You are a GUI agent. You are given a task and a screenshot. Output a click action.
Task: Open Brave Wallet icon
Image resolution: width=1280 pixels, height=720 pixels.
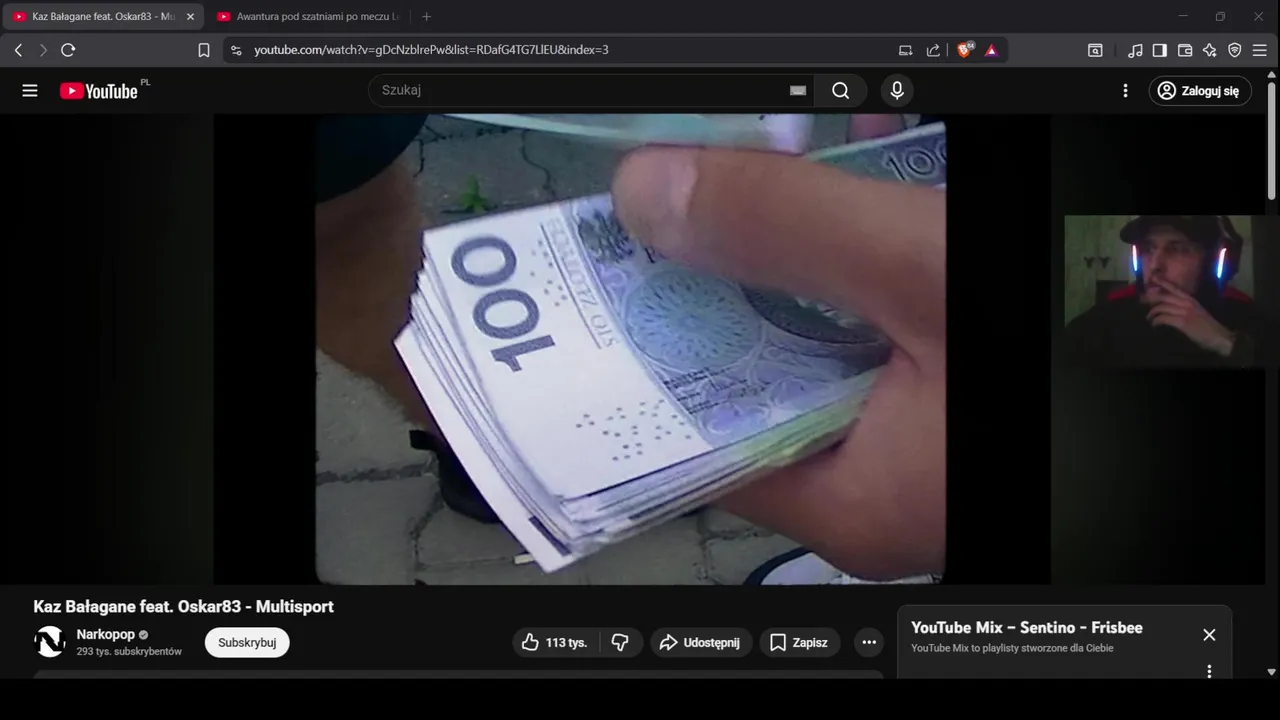[x=1185, y=50]
